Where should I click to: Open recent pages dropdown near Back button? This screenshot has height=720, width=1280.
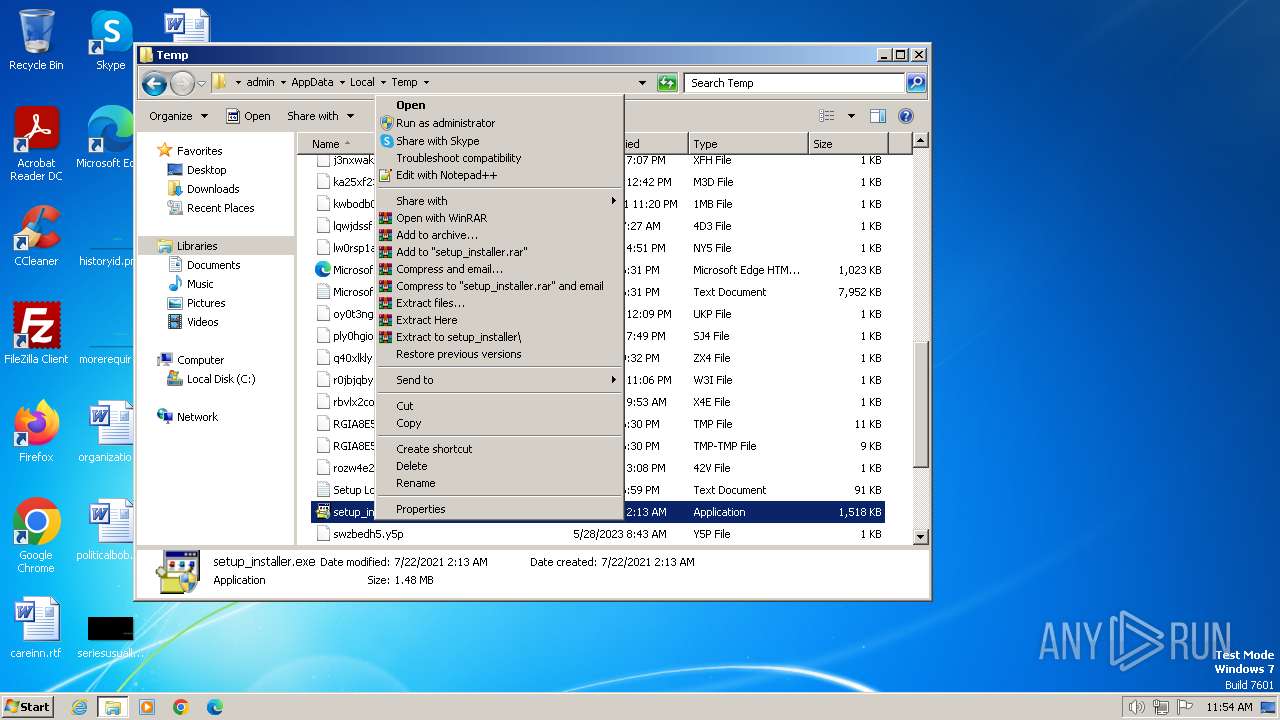coord(202,83)
